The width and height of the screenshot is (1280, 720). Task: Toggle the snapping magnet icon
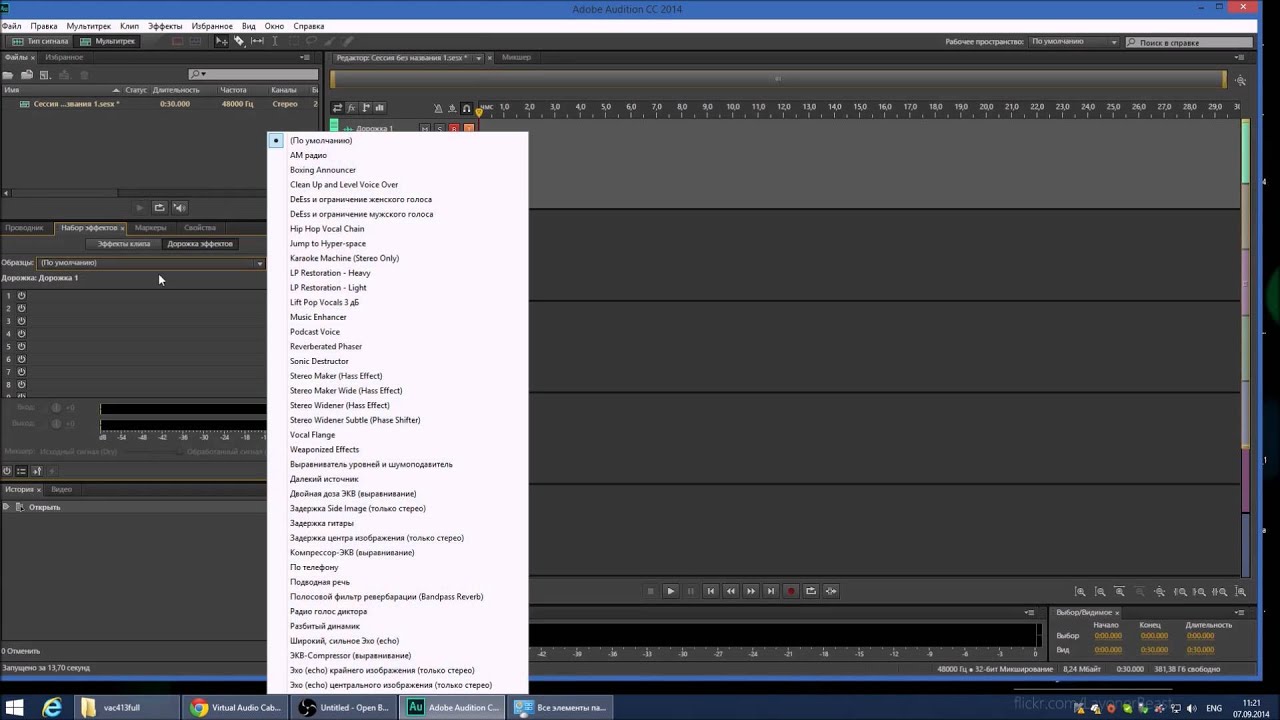(466, 108)
